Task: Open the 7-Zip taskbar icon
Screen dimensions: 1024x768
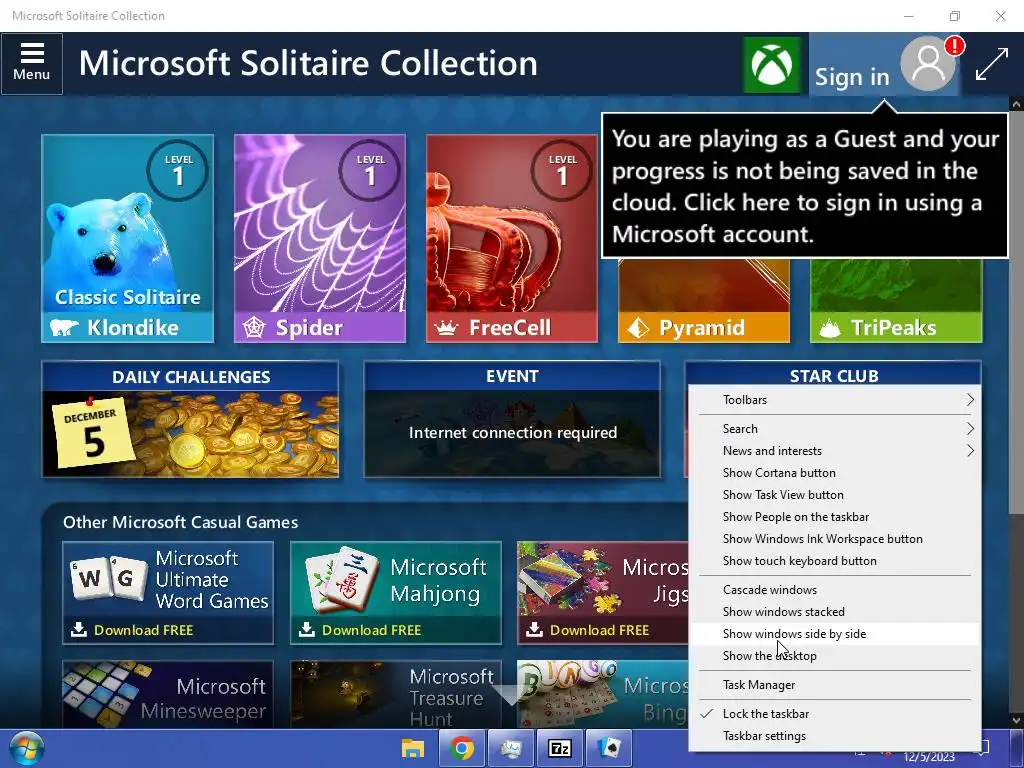Action: click(560, 748)
